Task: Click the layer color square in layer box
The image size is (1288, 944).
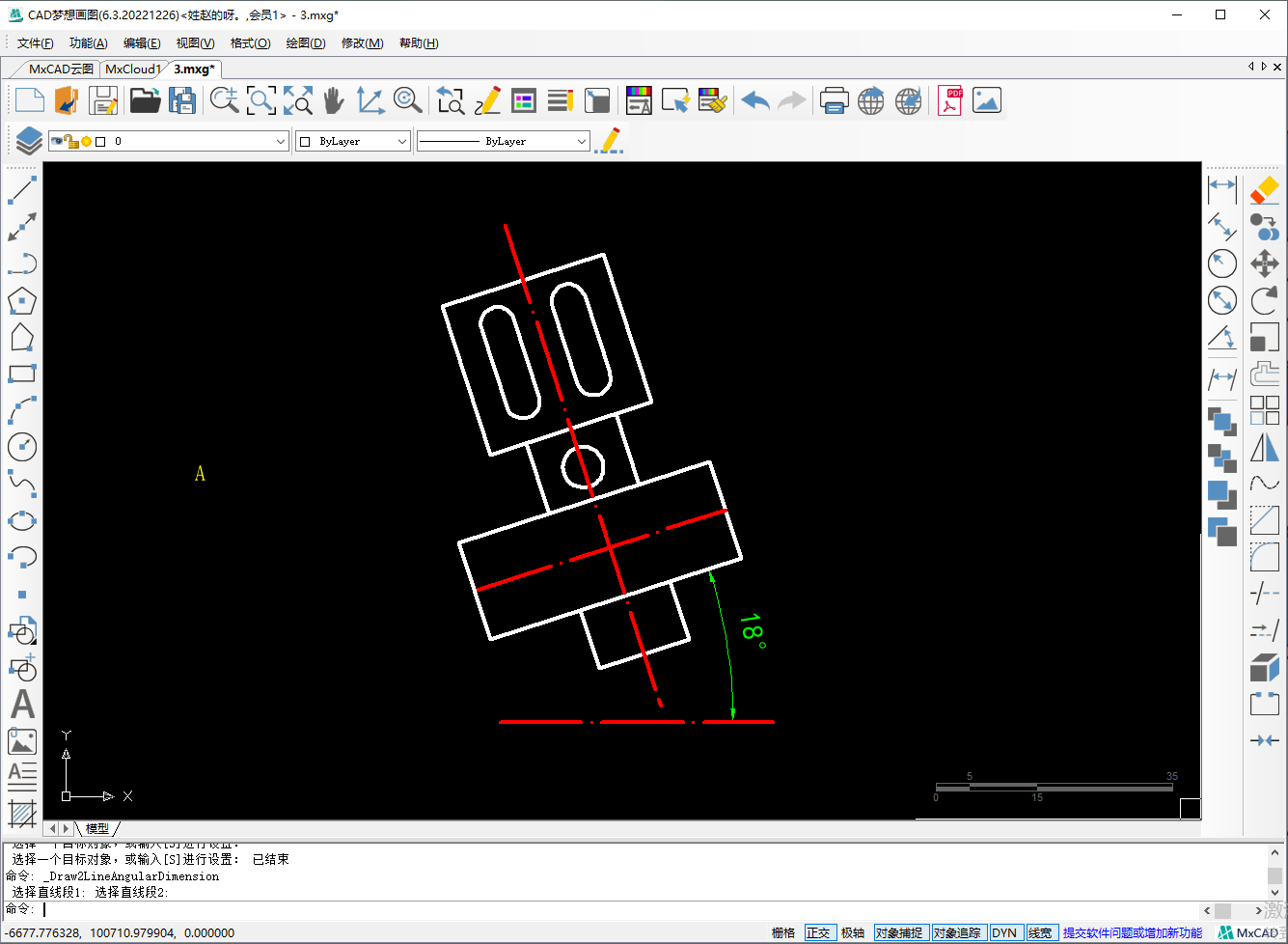Action: [x=100, y=141]
